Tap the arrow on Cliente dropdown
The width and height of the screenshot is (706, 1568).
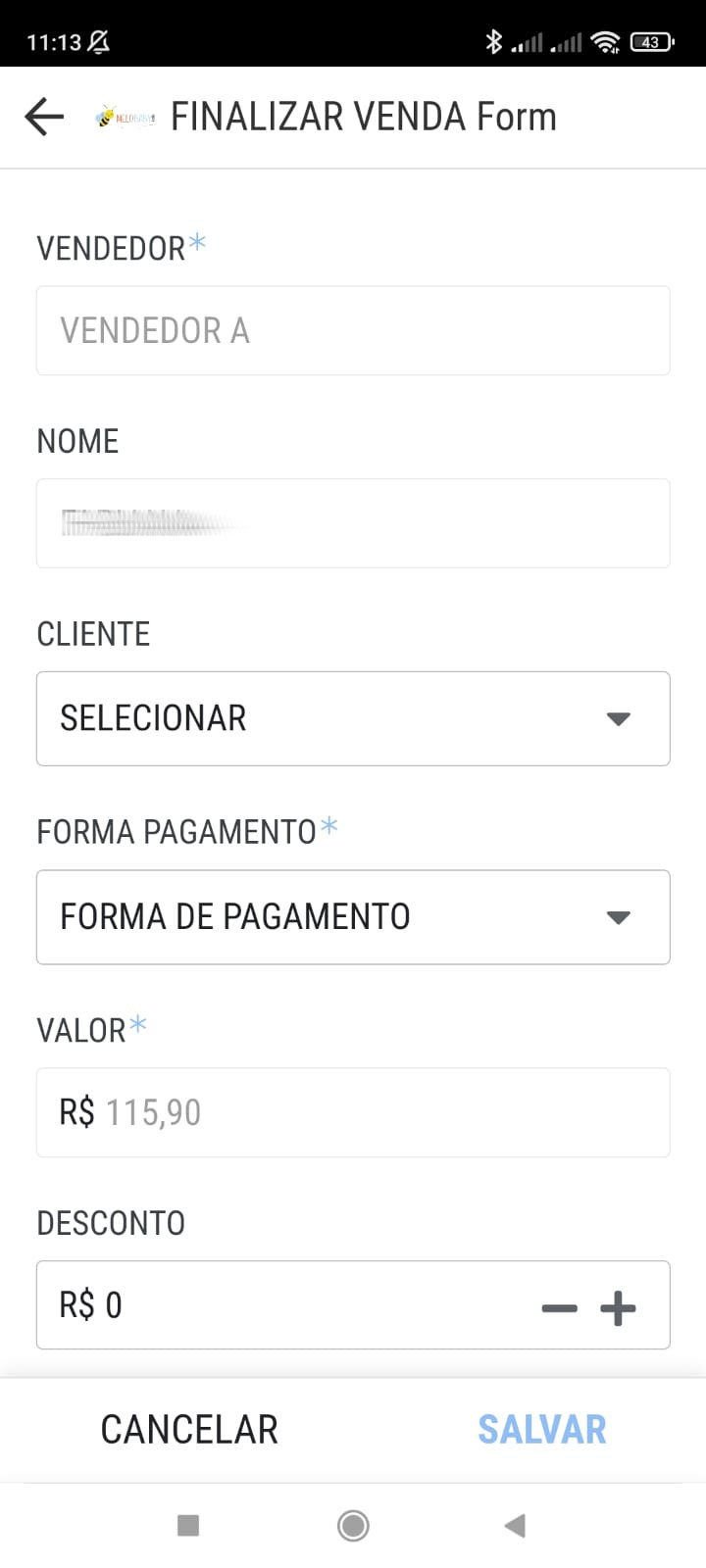coord(618,718)
